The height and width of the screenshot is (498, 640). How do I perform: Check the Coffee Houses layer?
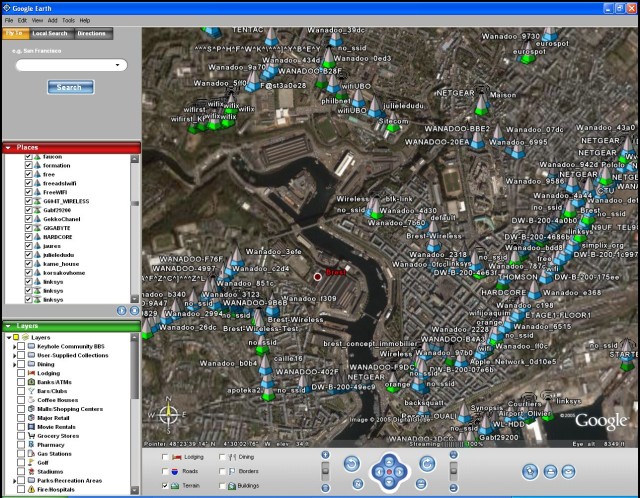20,400
